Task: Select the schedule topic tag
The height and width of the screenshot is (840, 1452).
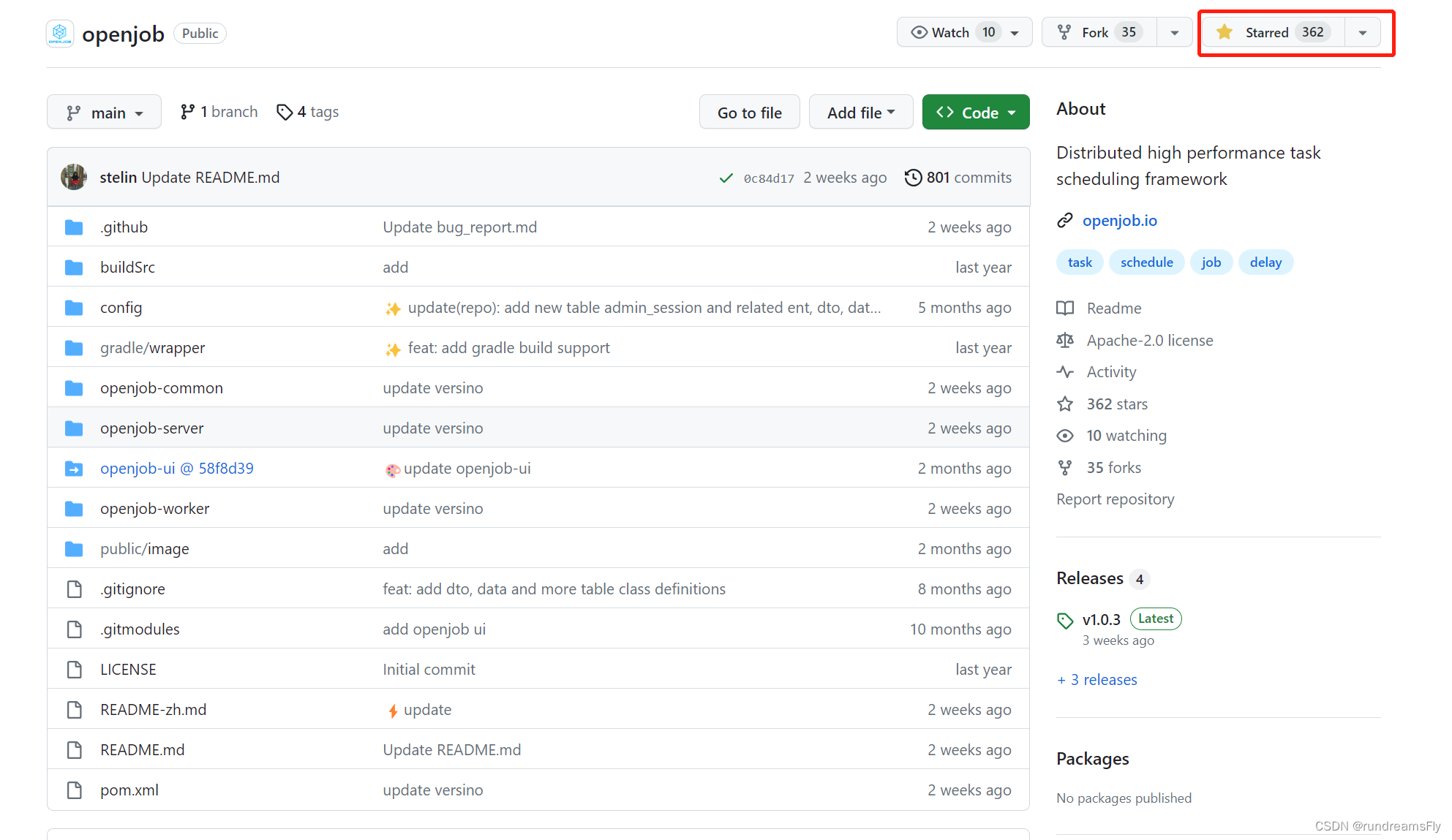Action: click(x=1146, y=262)
